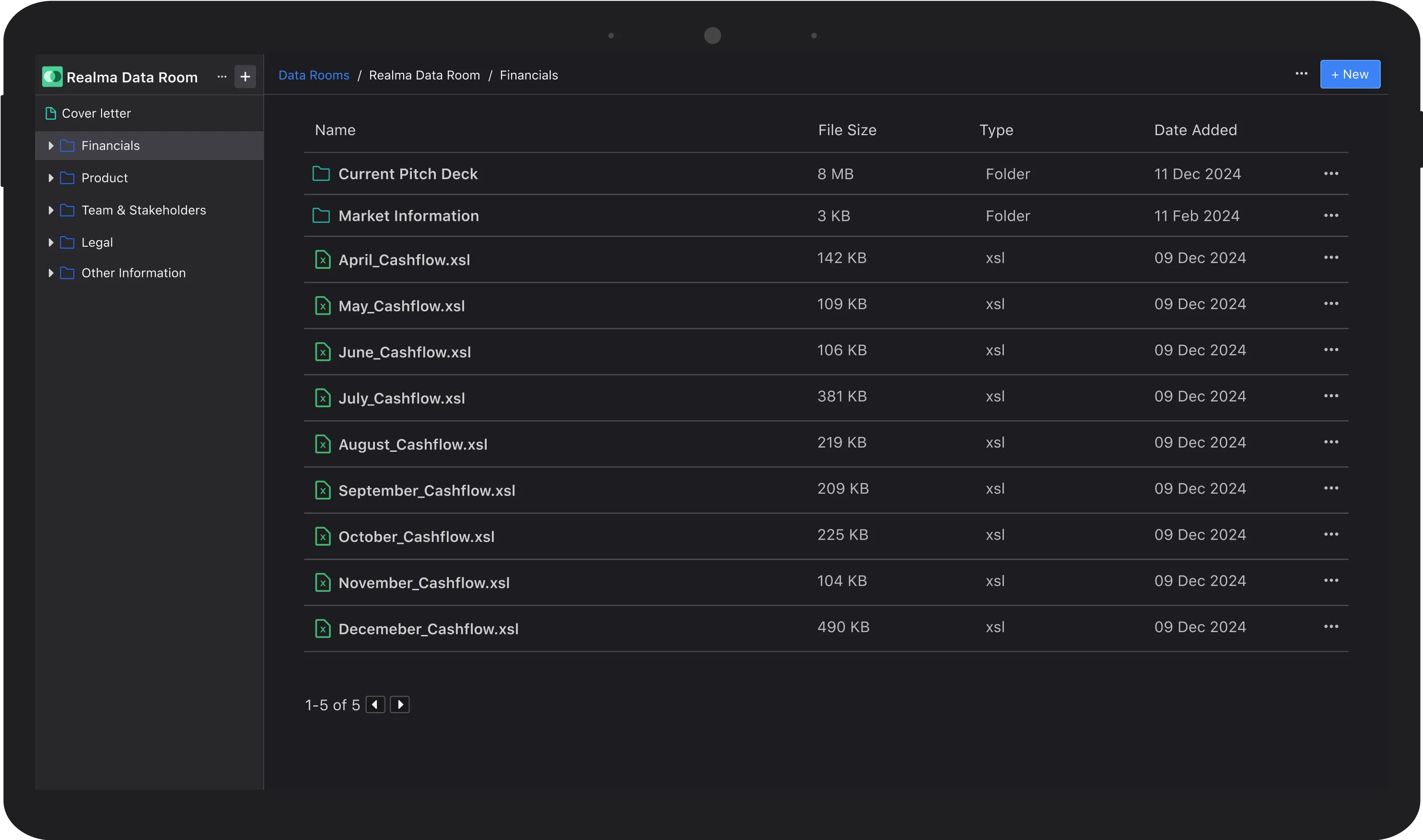
Task: Open sidebar ellipsis menu next to Realma Data Room
Action: tap(222, 76)
